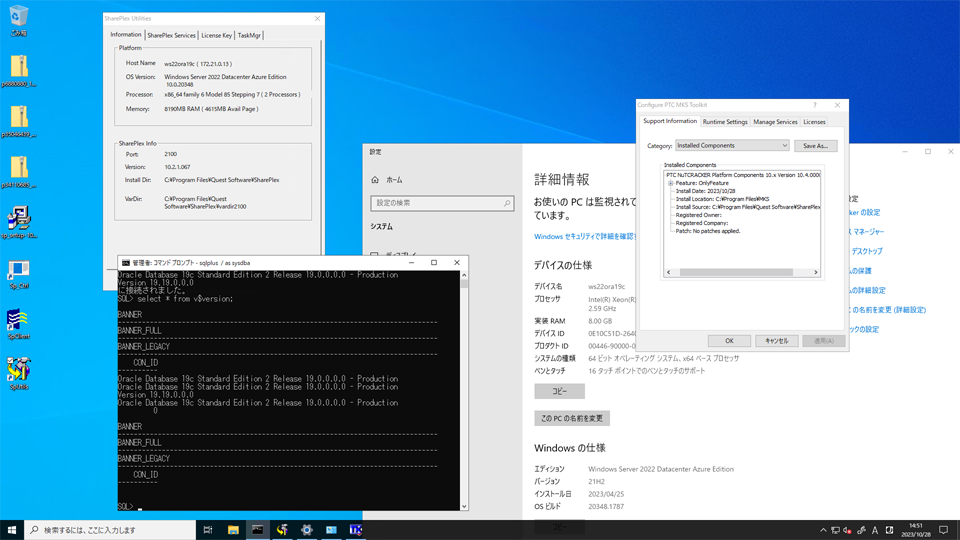Select the third zip archive desktop icon
Screen dimensions: 960x540
click(x=19, y=172)
